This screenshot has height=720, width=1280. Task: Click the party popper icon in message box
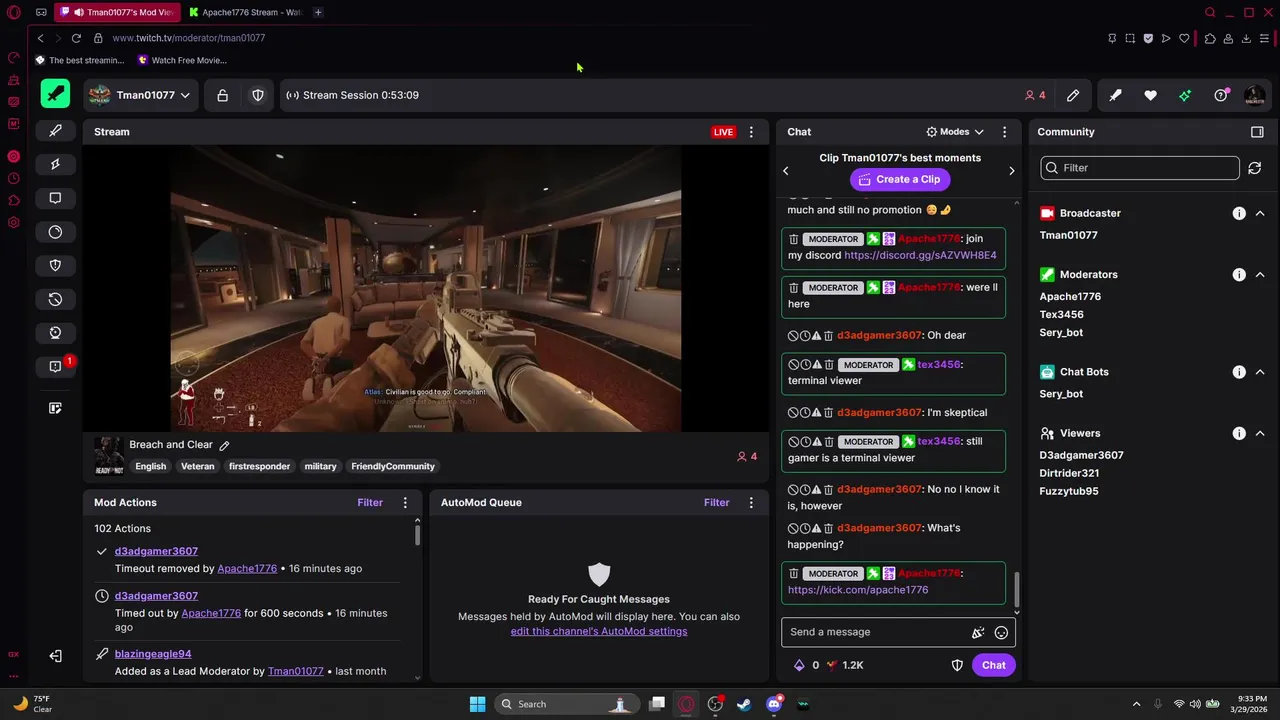coord(978,632)
